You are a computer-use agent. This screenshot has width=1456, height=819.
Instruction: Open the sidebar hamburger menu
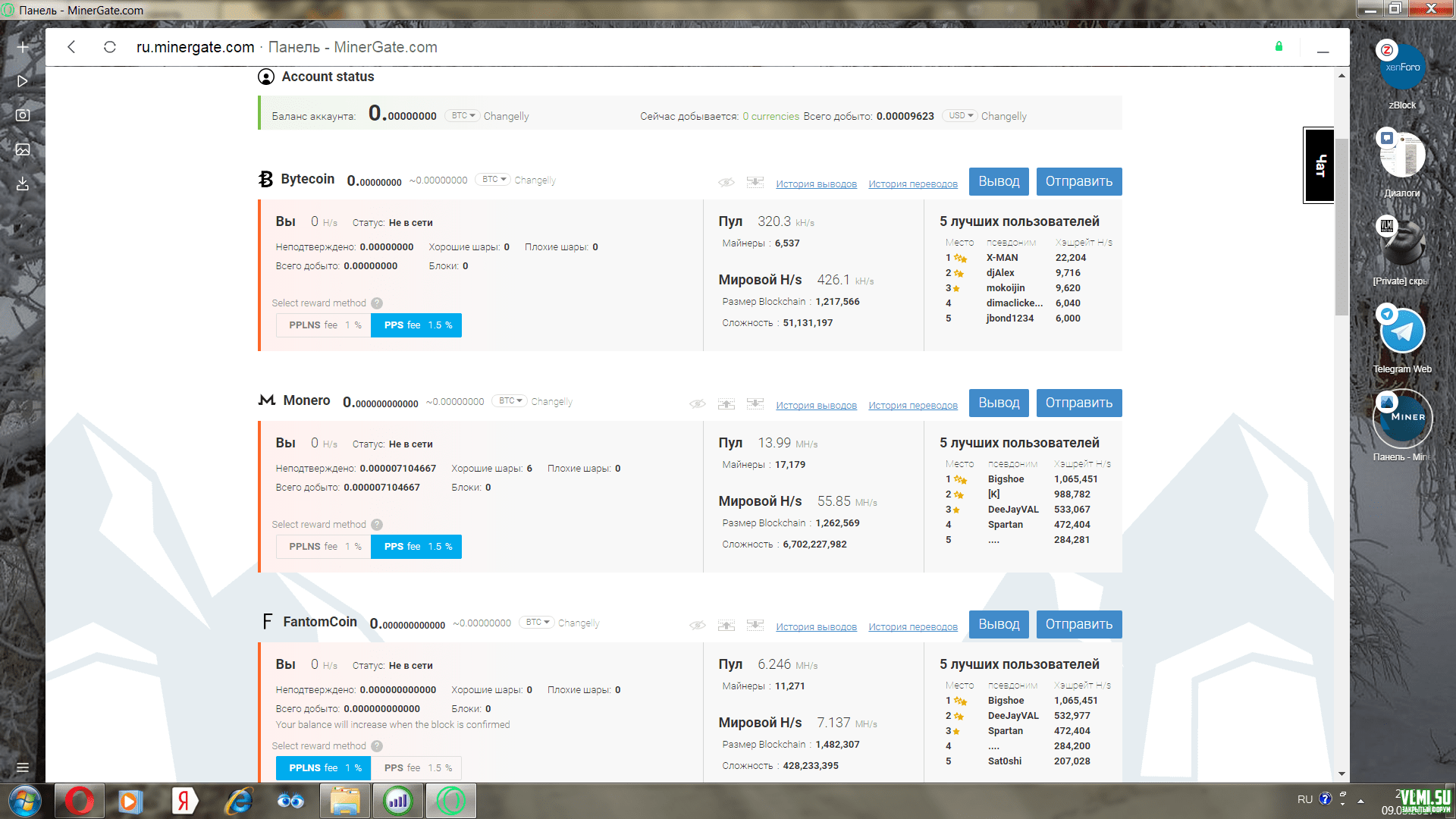(23, 767)
